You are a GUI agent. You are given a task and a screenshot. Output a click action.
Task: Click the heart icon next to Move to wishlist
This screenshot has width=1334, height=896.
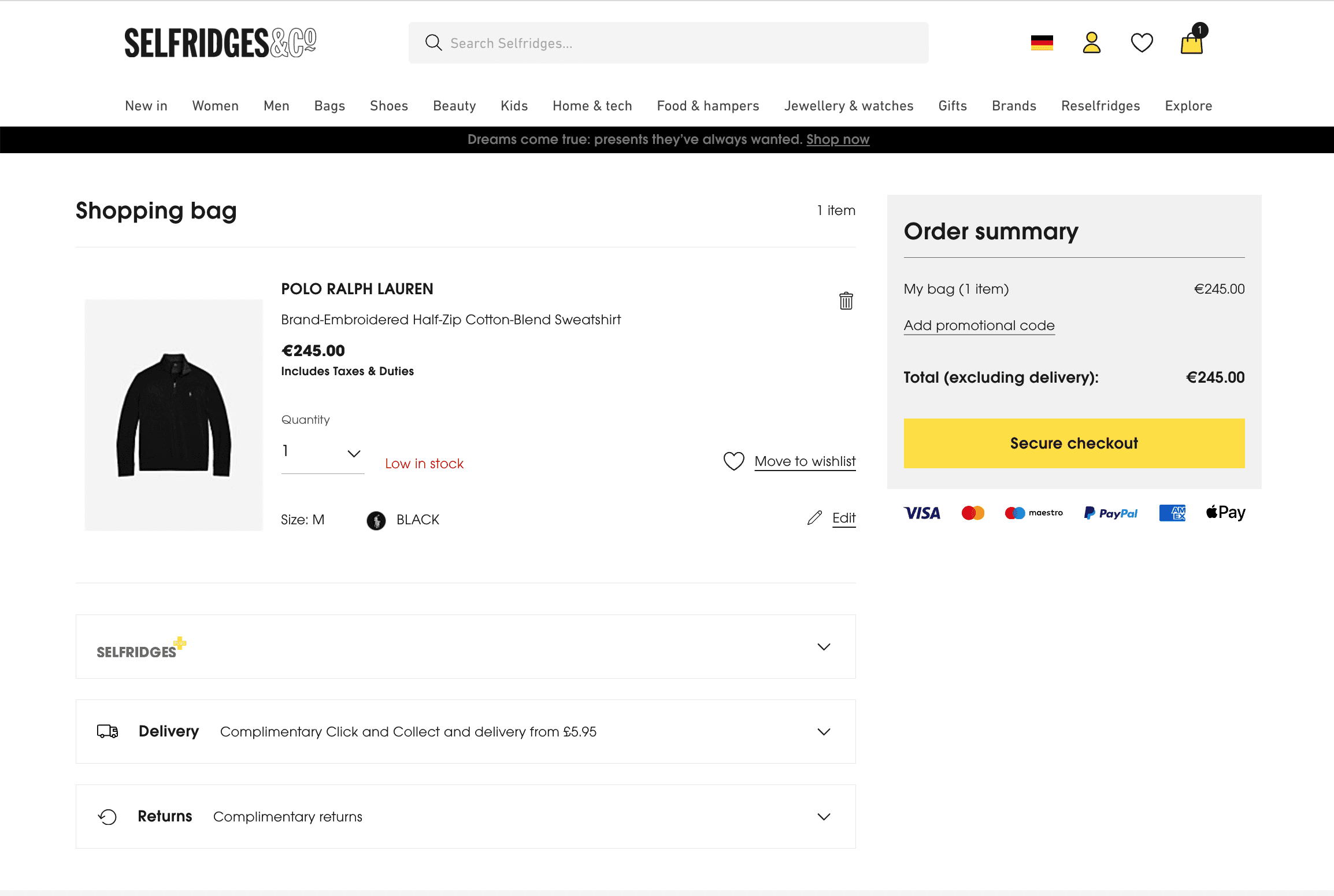tap(734, 461)
